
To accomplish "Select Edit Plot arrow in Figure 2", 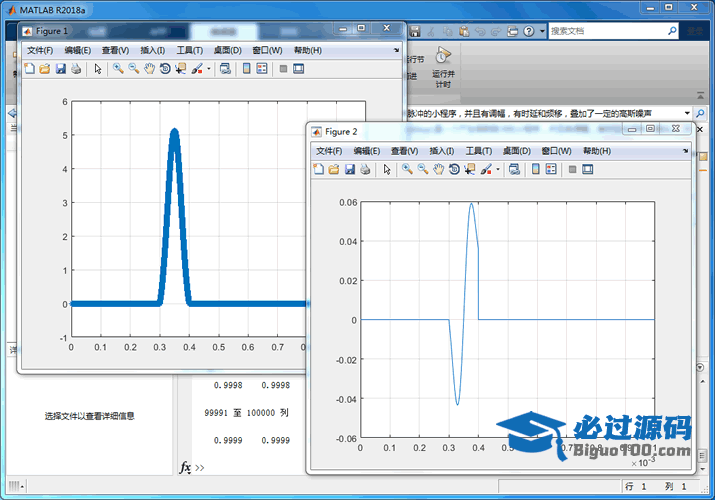I will click(387, 170).
